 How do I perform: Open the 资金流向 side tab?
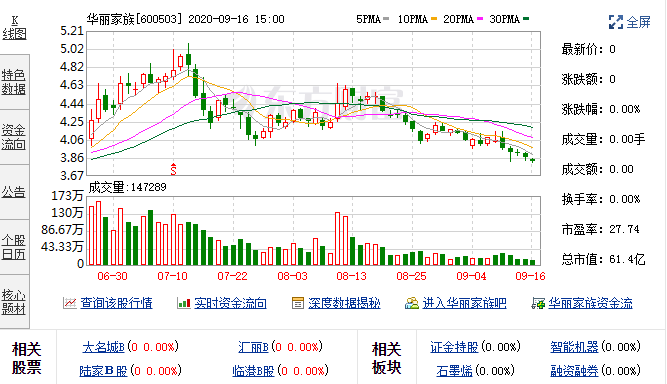pos(14,137)
